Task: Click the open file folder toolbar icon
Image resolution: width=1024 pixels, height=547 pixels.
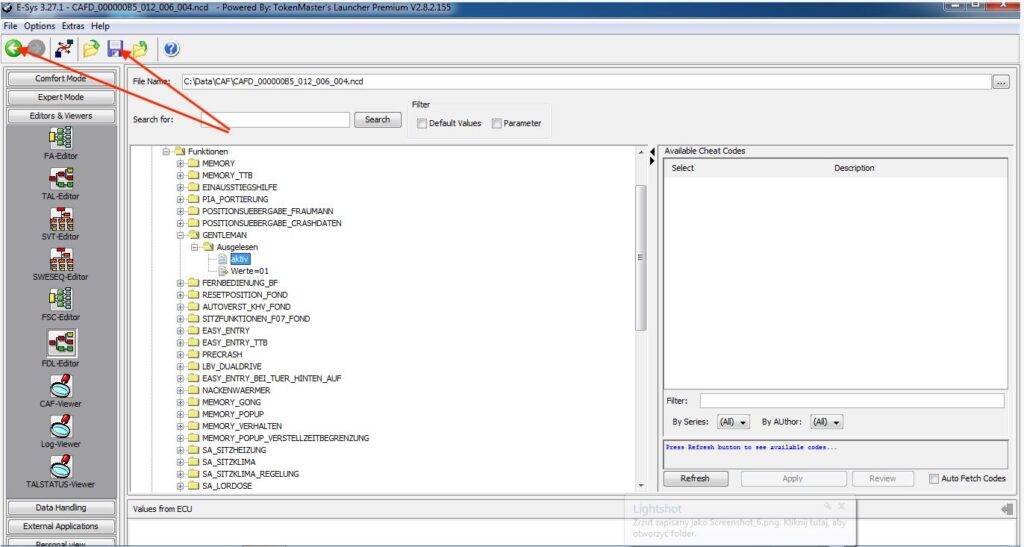Action: 91,48
